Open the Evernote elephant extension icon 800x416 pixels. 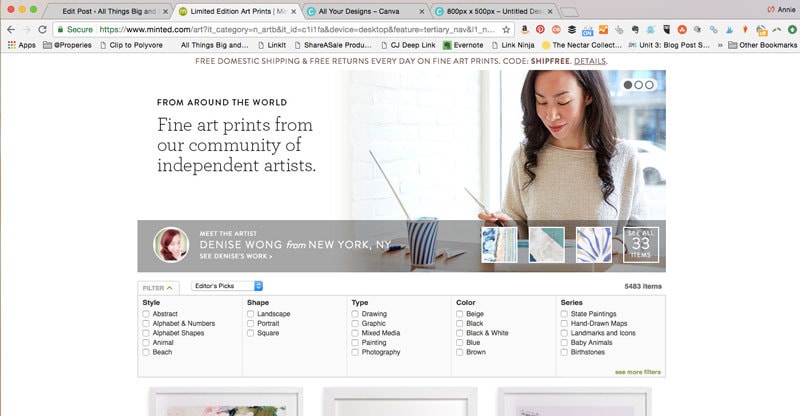pyautogui.click(x=635, y=30)
